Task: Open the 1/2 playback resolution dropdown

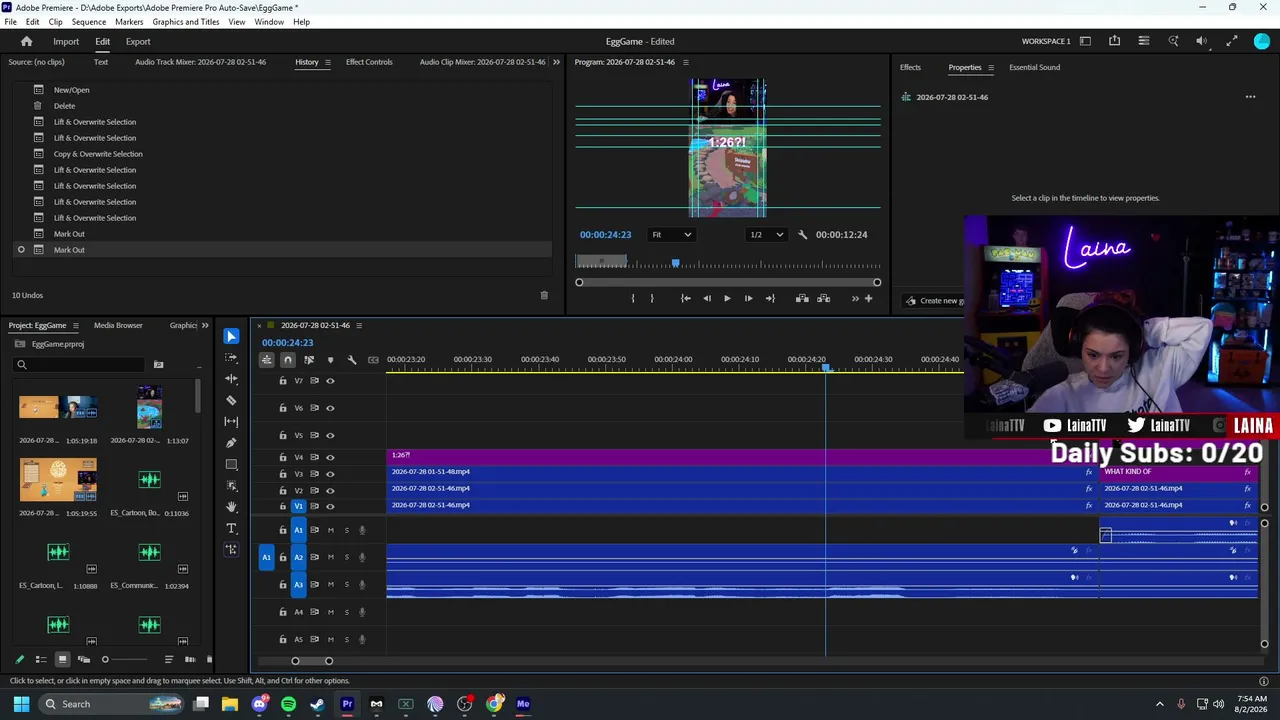Action: click(767, 235)
